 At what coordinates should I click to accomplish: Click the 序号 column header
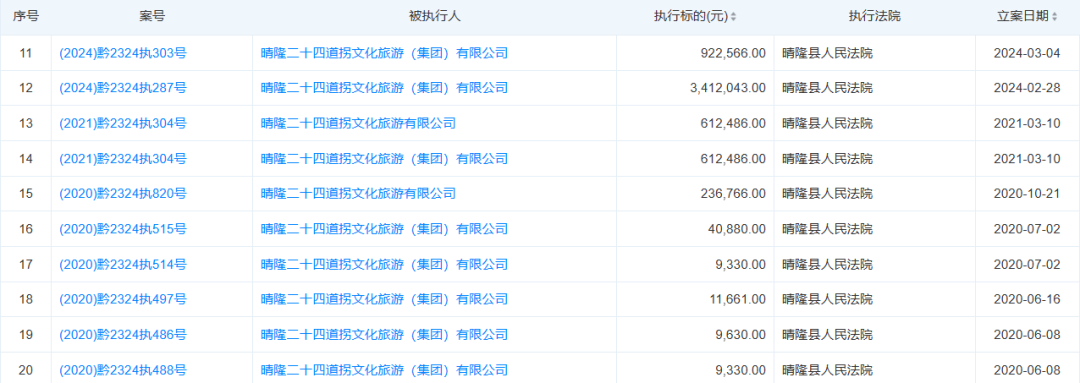point(25,17)
